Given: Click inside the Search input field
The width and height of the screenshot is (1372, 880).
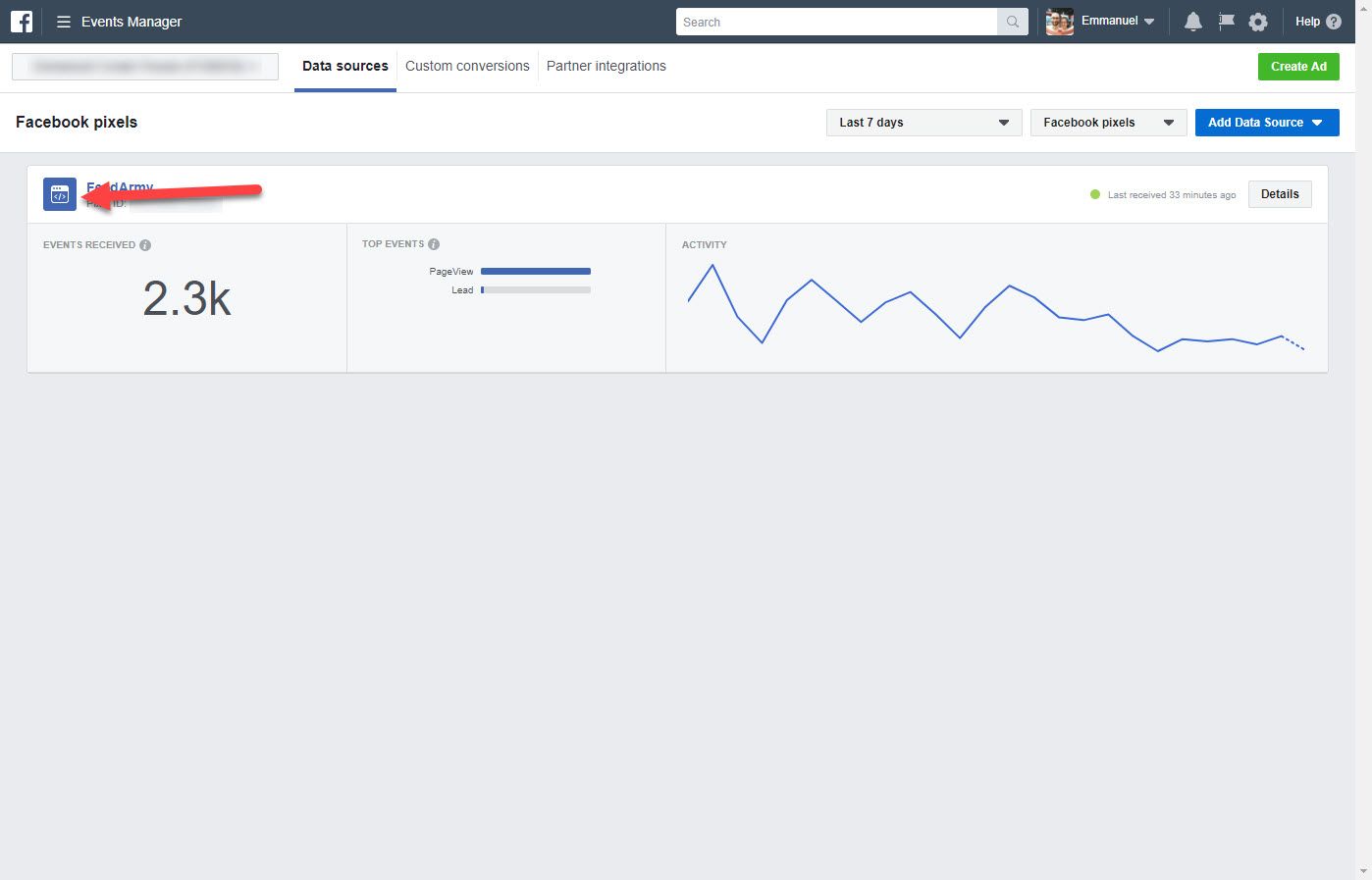Looking at the screenshot, I should click(x=834, y=21).
